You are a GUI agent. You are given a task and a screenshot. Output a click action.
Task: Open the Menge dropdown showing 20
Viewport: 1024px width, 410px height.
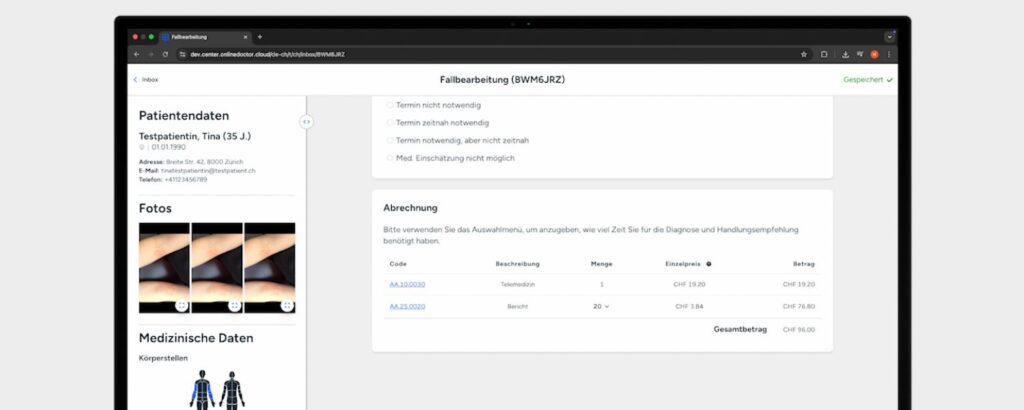click(x=601, y=306)
